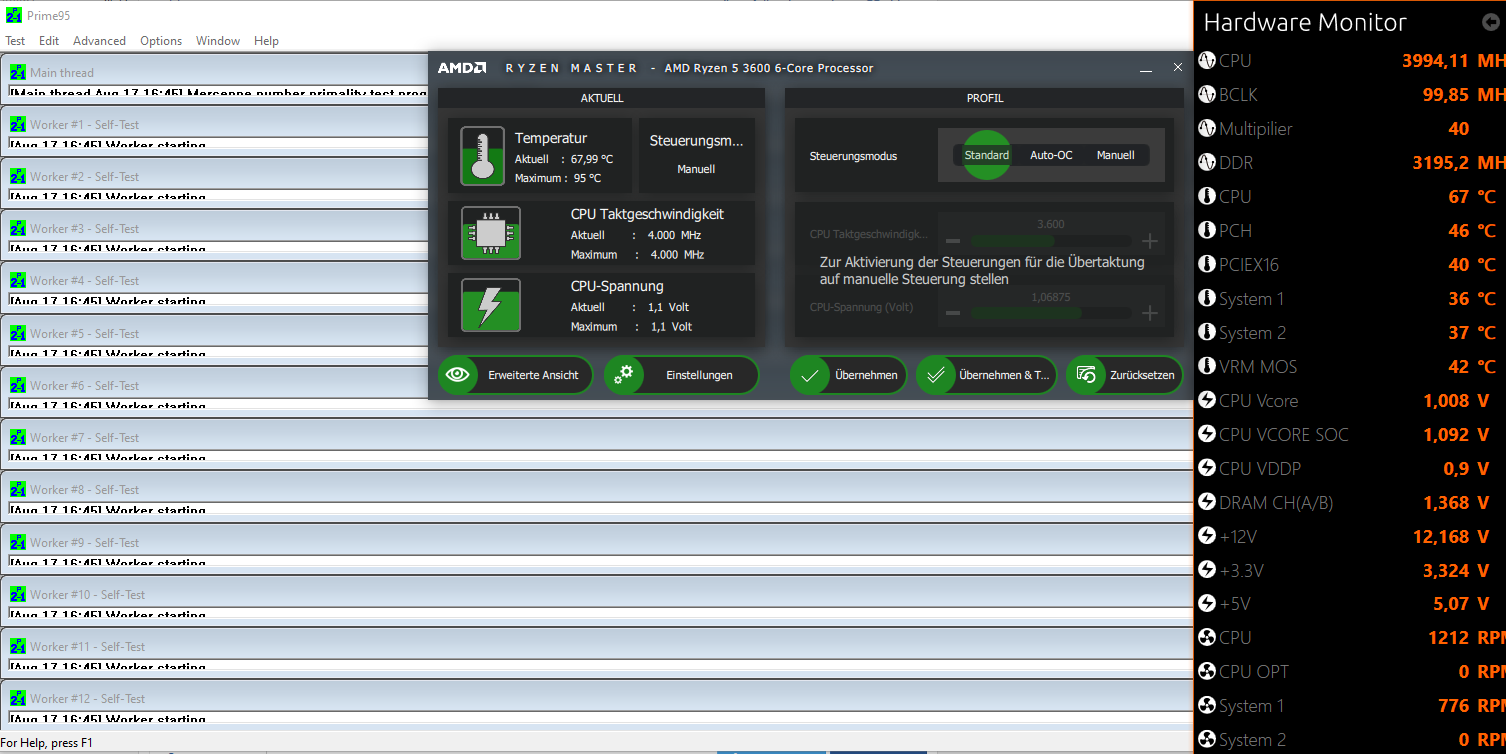Viewport: 1506px width, 754px height.
Task: Click the Worker #9 window icon
Action: click(x=18, y=542)
